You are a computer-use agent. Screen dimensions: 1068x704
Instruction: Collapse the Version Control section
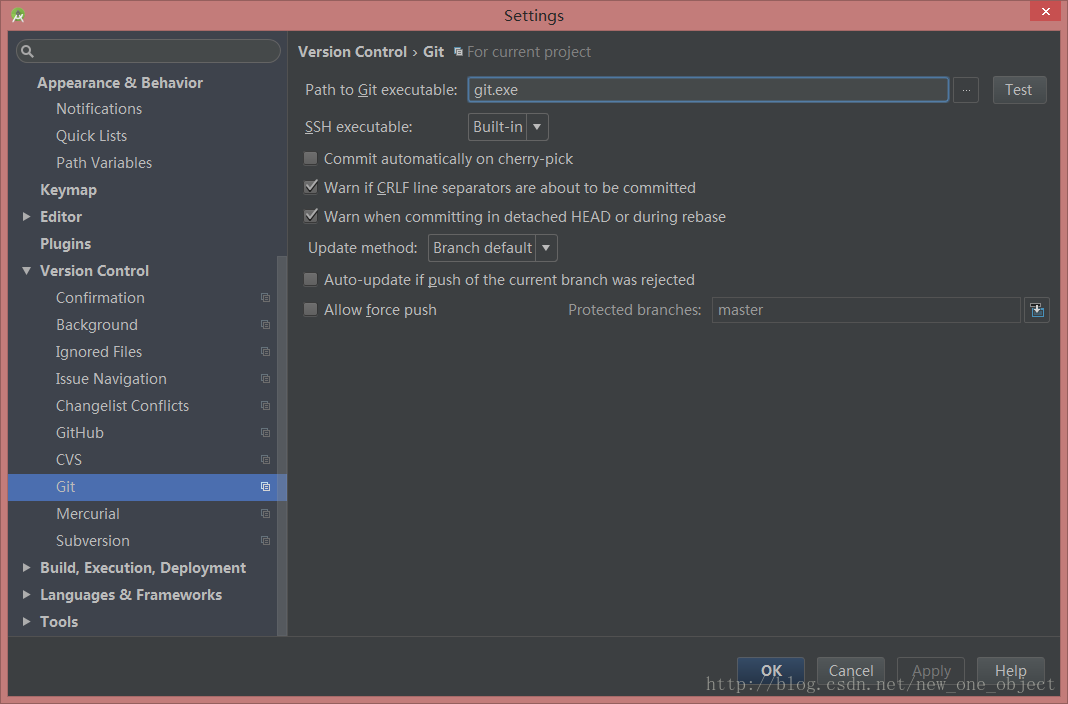click(x=26, y=271)
